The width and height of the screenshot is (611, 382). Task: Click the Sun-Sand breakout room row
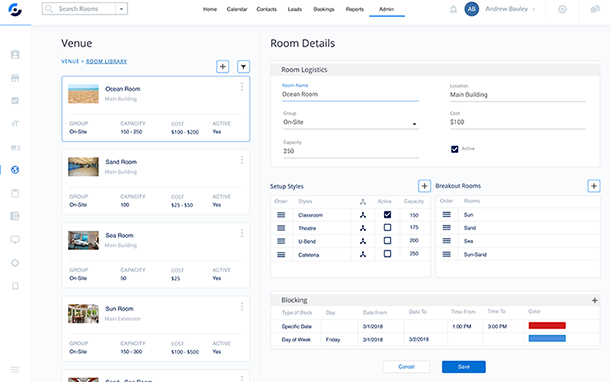pos(517,255)
